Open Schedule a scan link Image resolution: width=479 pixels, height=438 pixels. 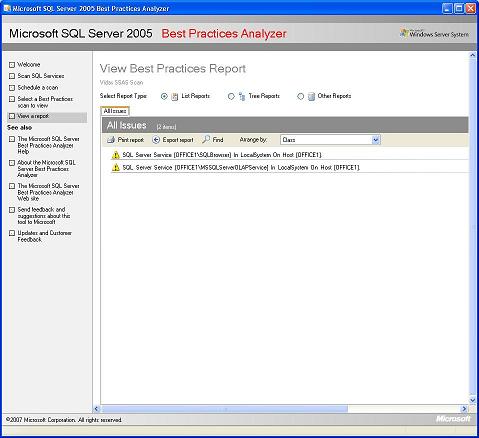[38, 88]
